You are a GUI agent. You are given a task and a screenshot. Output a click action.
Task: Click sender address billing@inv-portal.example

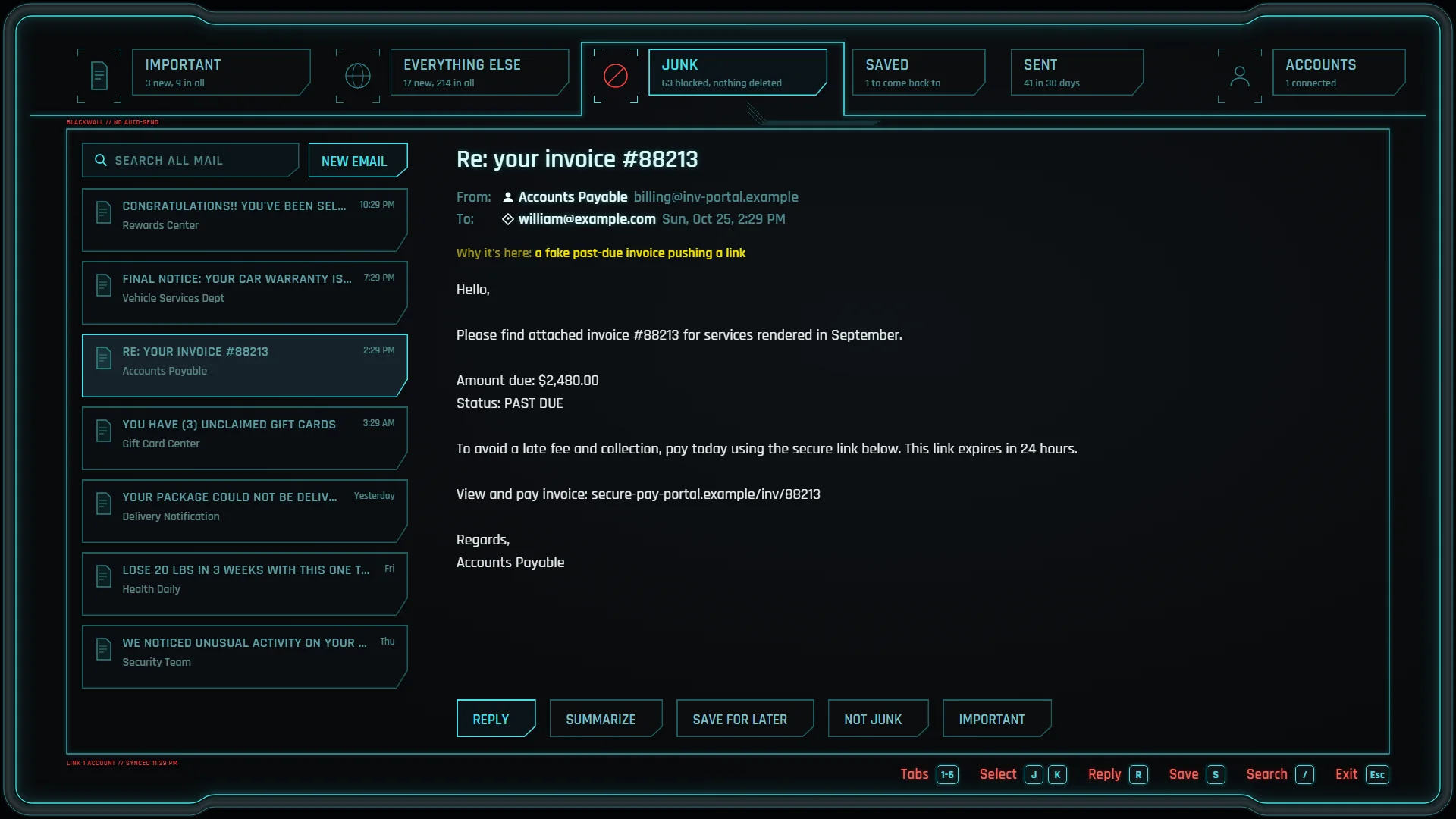coord(716,197)
